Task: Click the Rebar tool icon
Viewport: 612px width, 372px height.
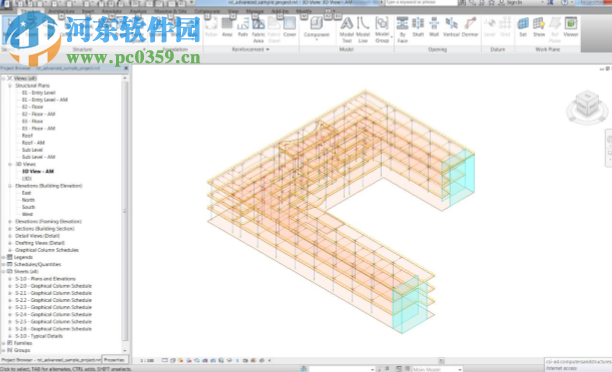Action: [211, 27]
